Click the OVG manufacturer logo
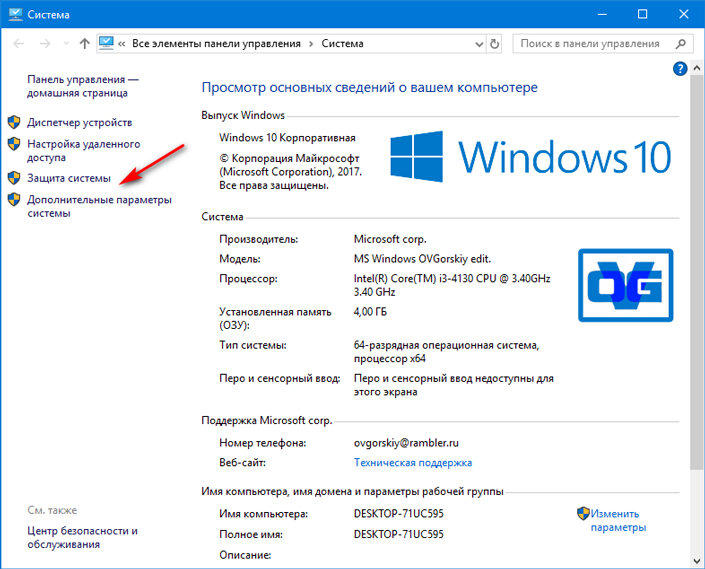 click(625, 285)
